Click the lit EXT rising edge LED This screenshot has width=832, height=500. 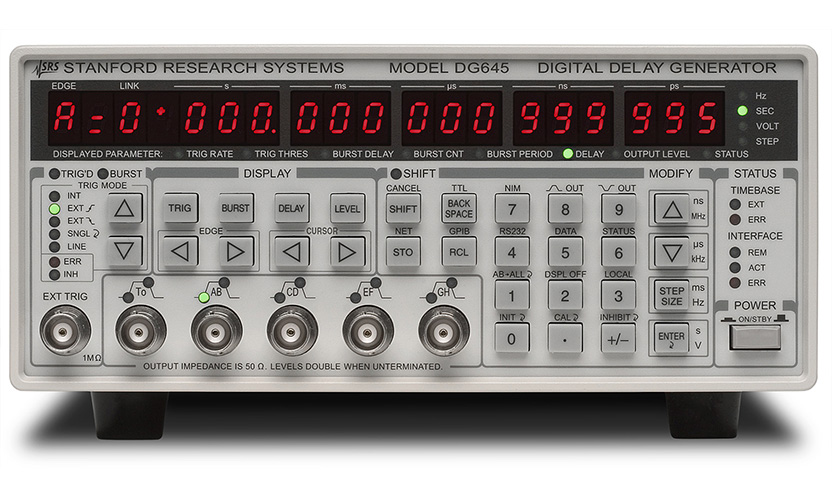[x=55, y=209]
